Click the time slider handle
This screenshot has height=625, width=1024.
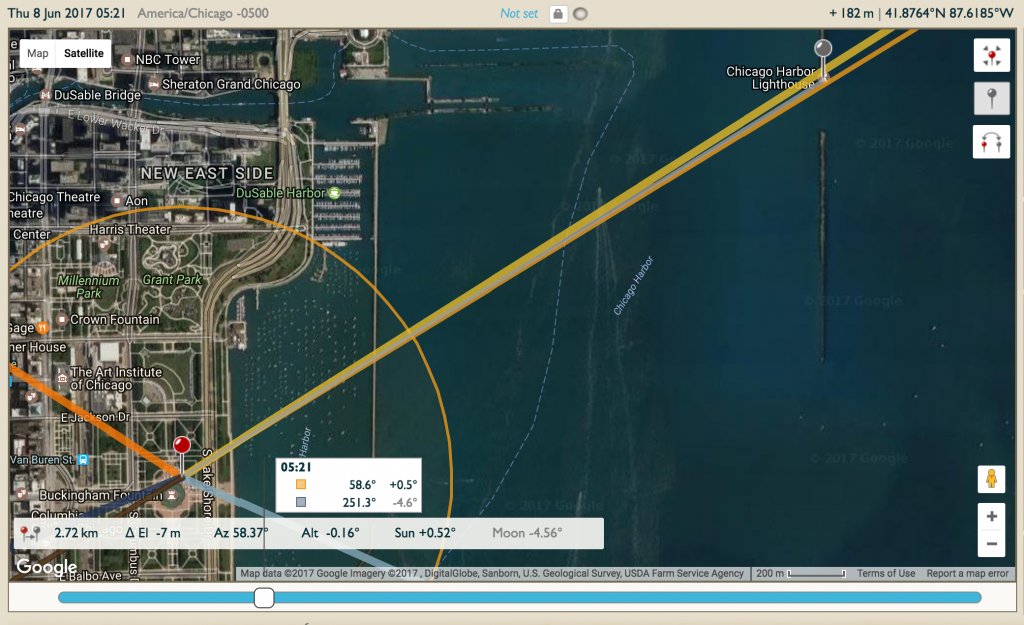264,597
